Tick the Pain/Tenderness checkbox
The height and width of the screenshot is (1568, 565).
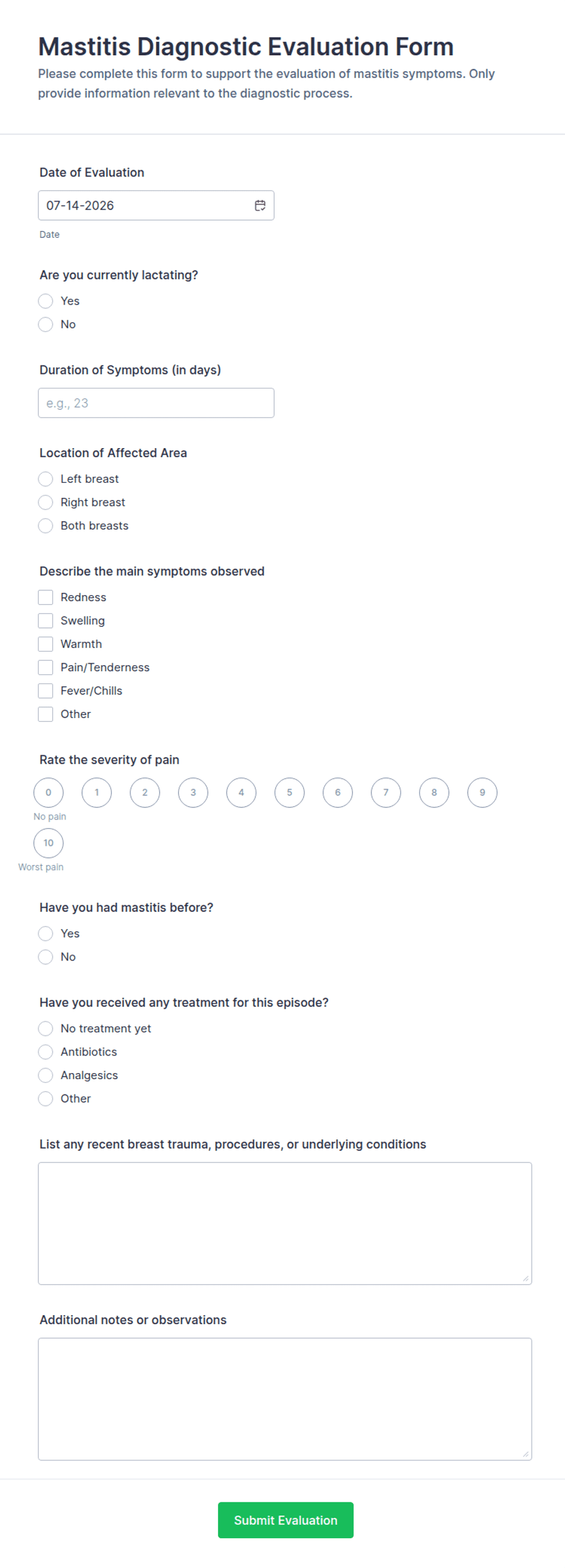pos(46,668)
